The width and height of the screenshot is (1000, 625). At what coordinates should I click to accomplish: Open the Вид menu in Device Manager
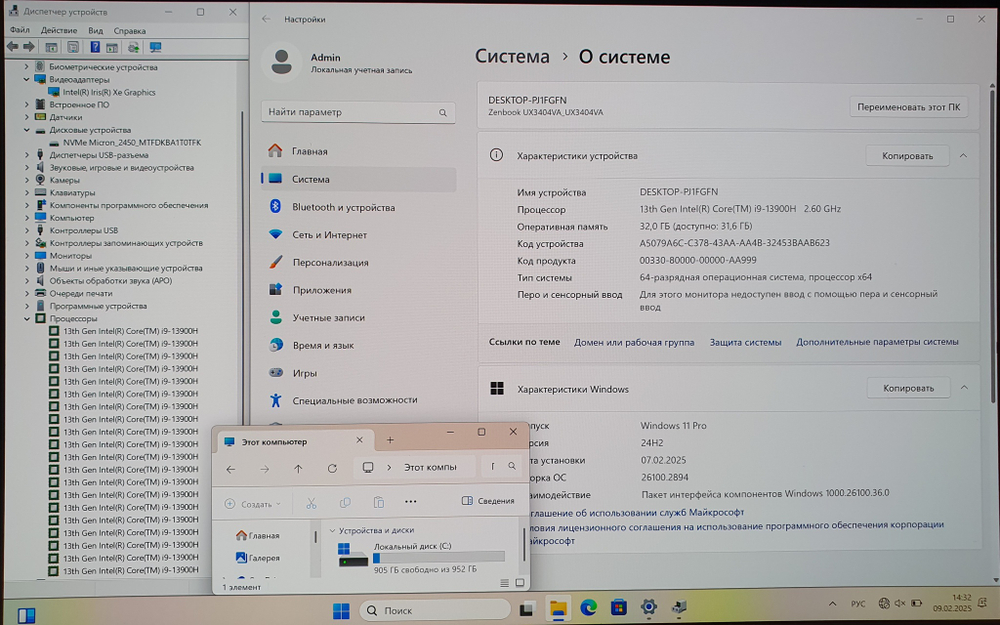coord(95,30)
